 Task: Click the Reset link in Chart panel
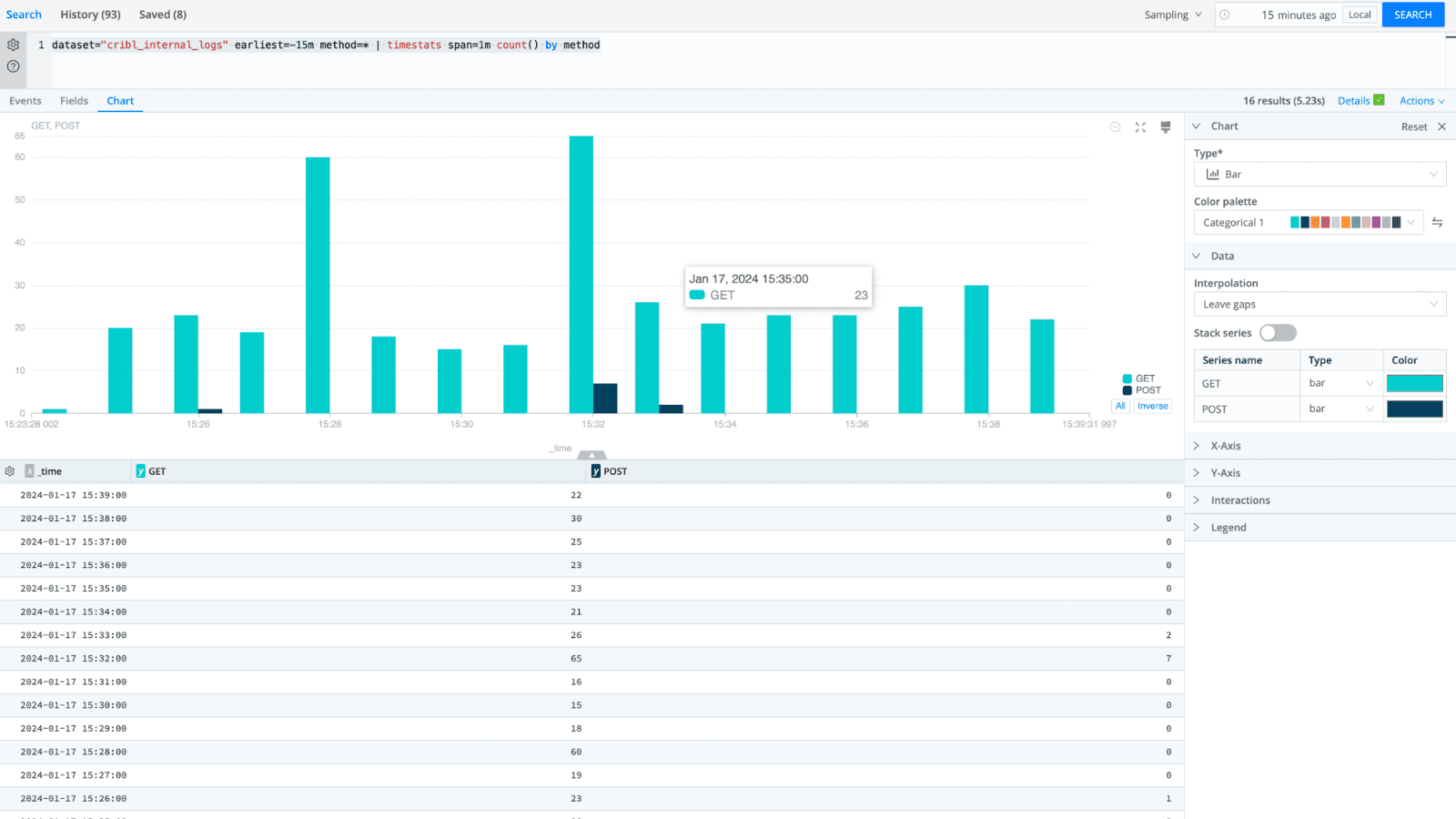[x=1413, y=126]
